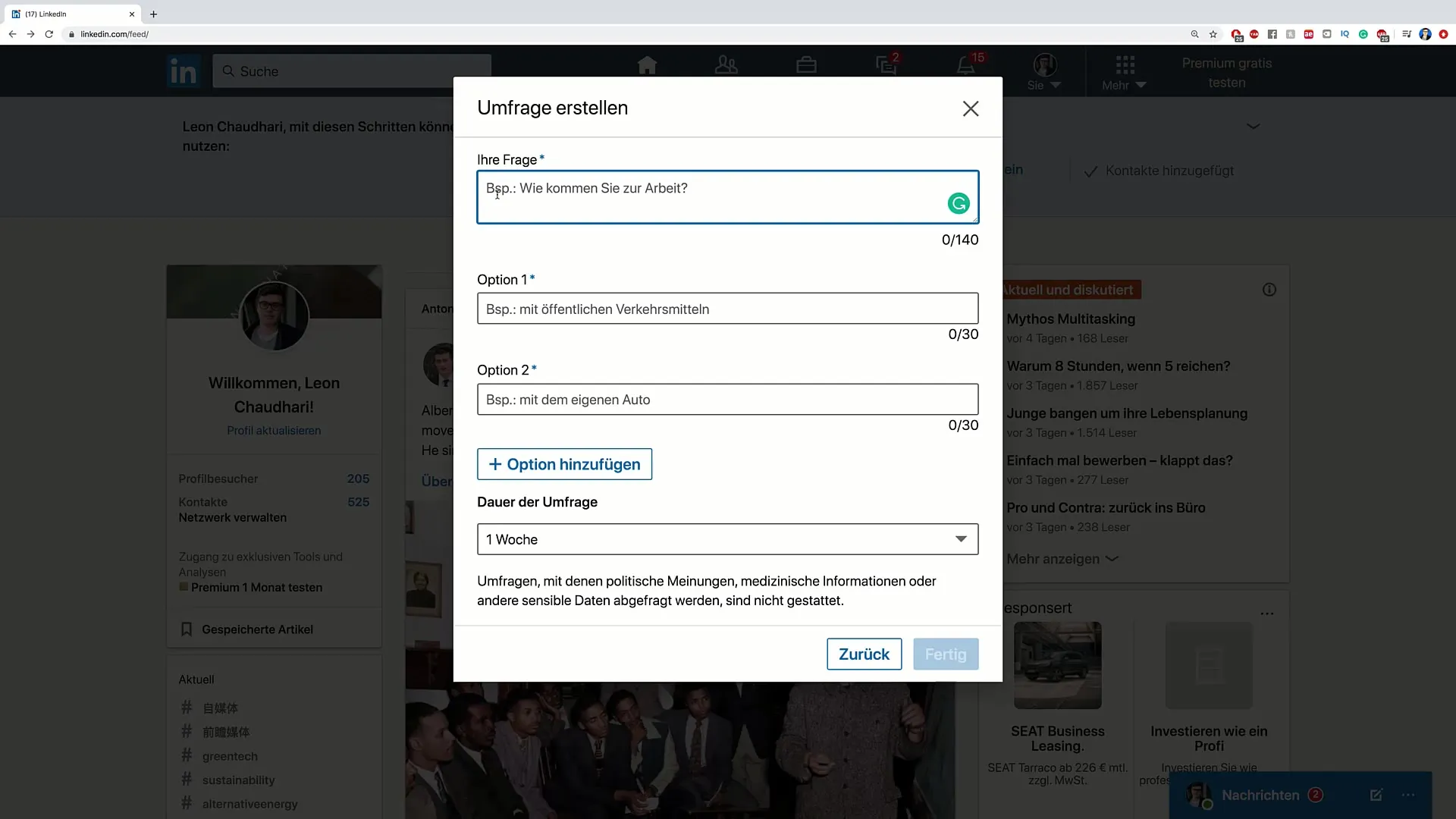Viewport: 1456px width, 819px height.
Task: Open the SEAT Business Leasing ad image
Action: [x=1057, y=665]
